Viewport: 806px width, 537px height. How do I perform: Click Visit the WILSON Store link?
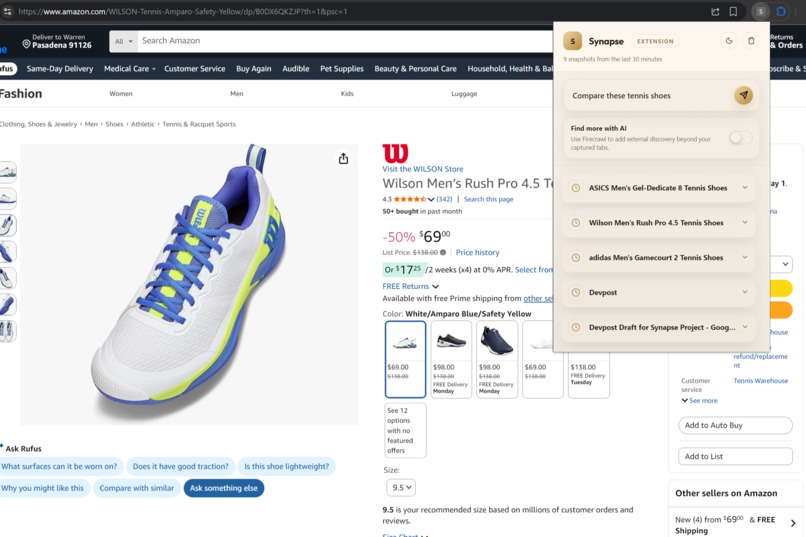[x=423, y=169]
